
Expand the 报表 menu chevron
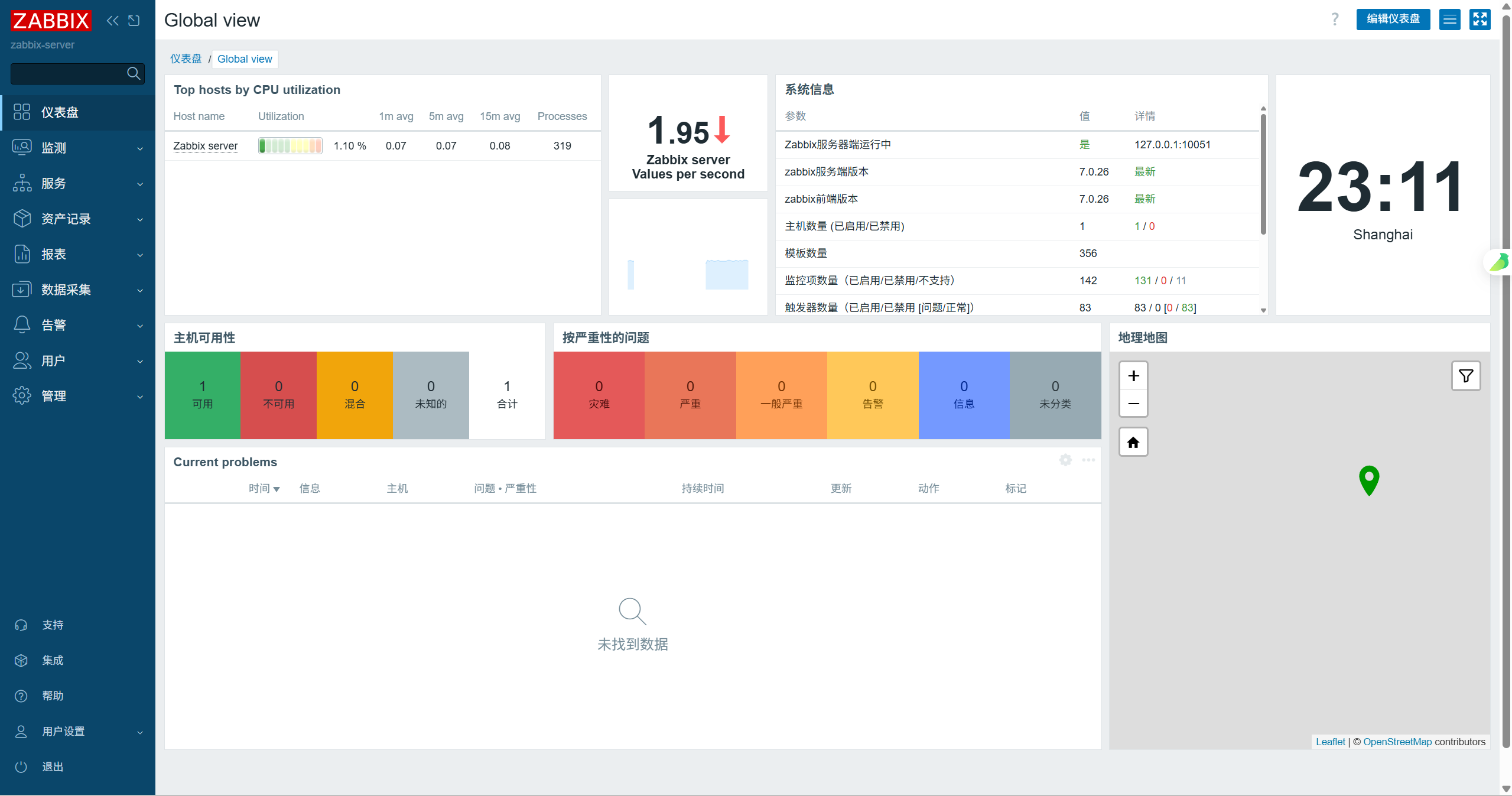(x=140, y=255)
